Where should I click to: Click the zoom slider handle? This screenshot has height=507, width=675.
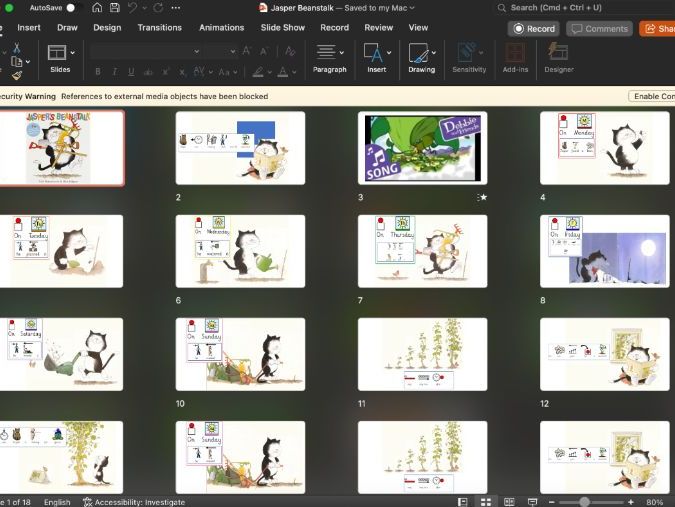tap(584, 502)
